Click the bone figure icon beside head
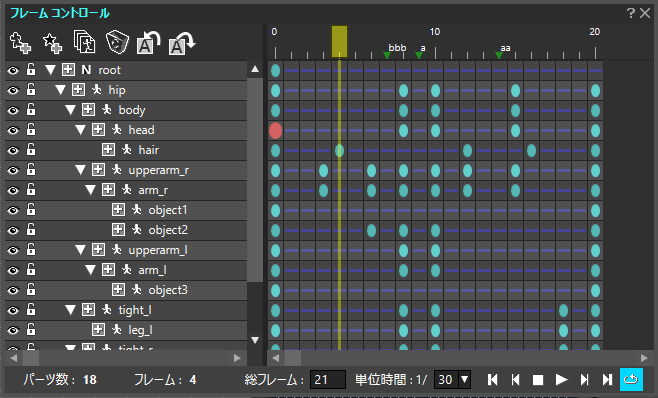Image resolution: width=658 pixels, height=398 pixels. (x=117, y=129)
